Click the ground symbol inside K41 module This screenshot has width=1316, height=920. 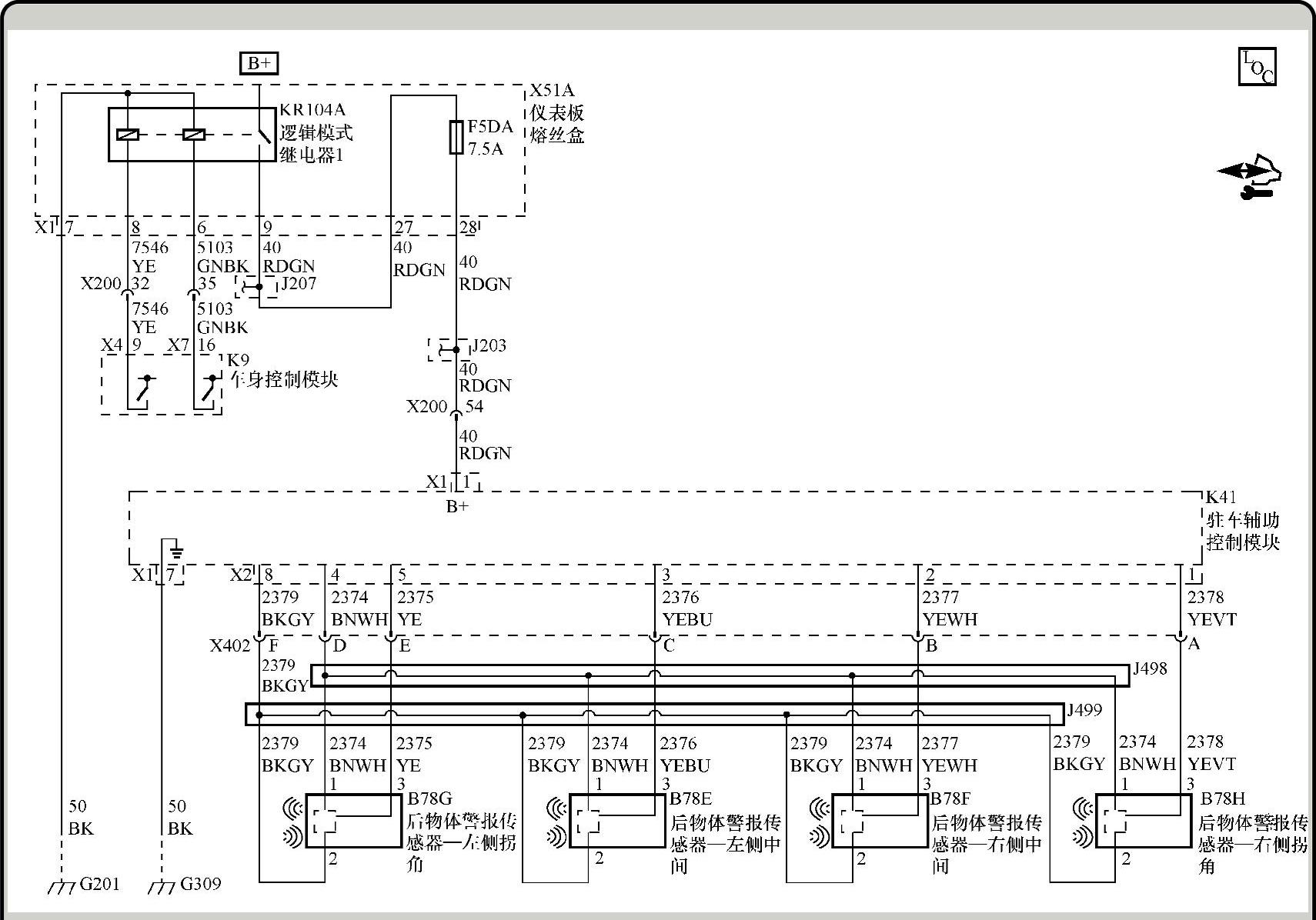(176, 550)
